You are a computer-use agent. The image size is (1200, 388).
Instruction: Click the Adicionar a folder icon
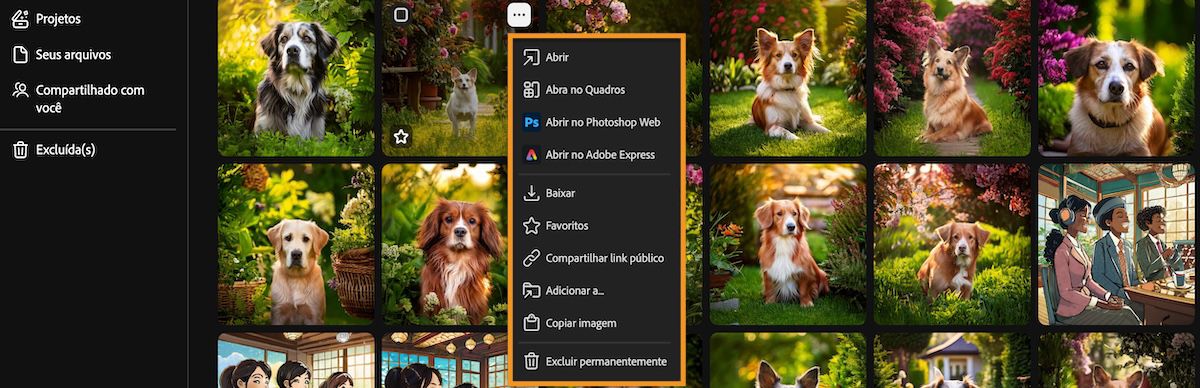pos(532,291)
